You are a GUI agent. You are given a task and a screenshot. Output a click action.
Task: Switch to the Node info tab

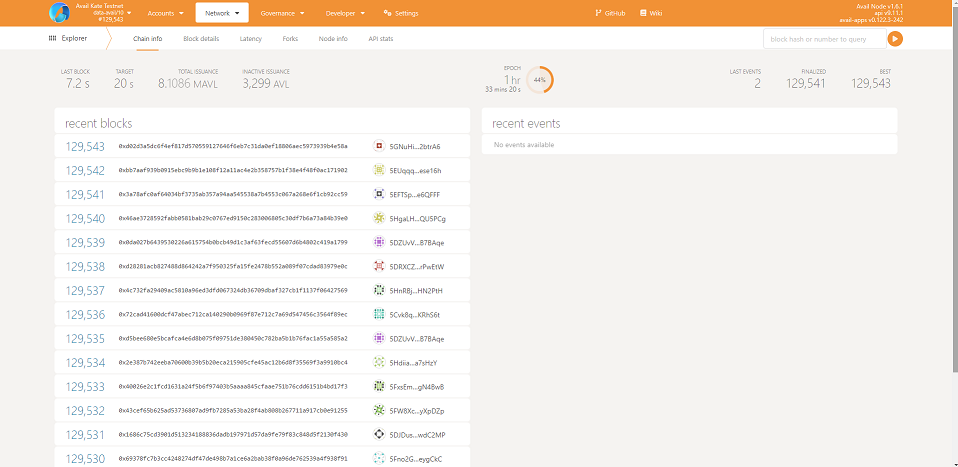(x=333, y=38)
